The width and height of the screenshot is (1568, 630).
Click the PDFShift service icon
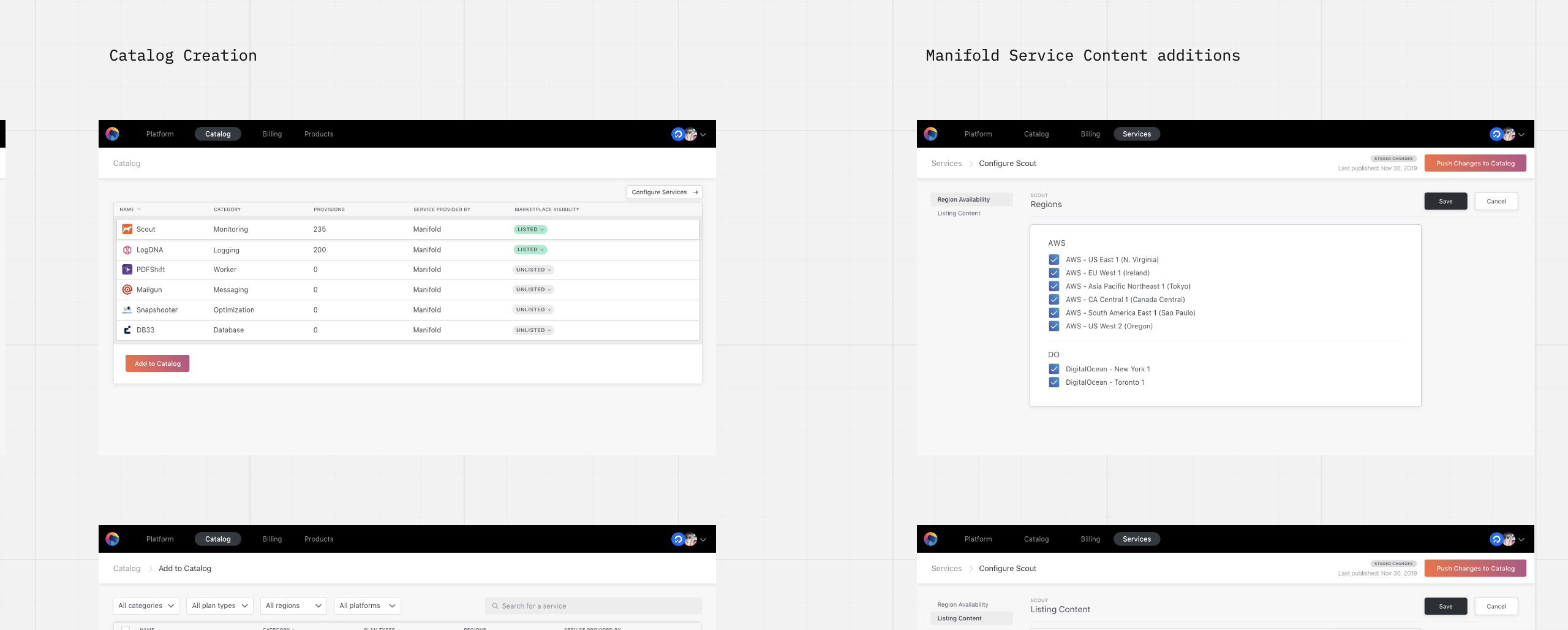127,270
